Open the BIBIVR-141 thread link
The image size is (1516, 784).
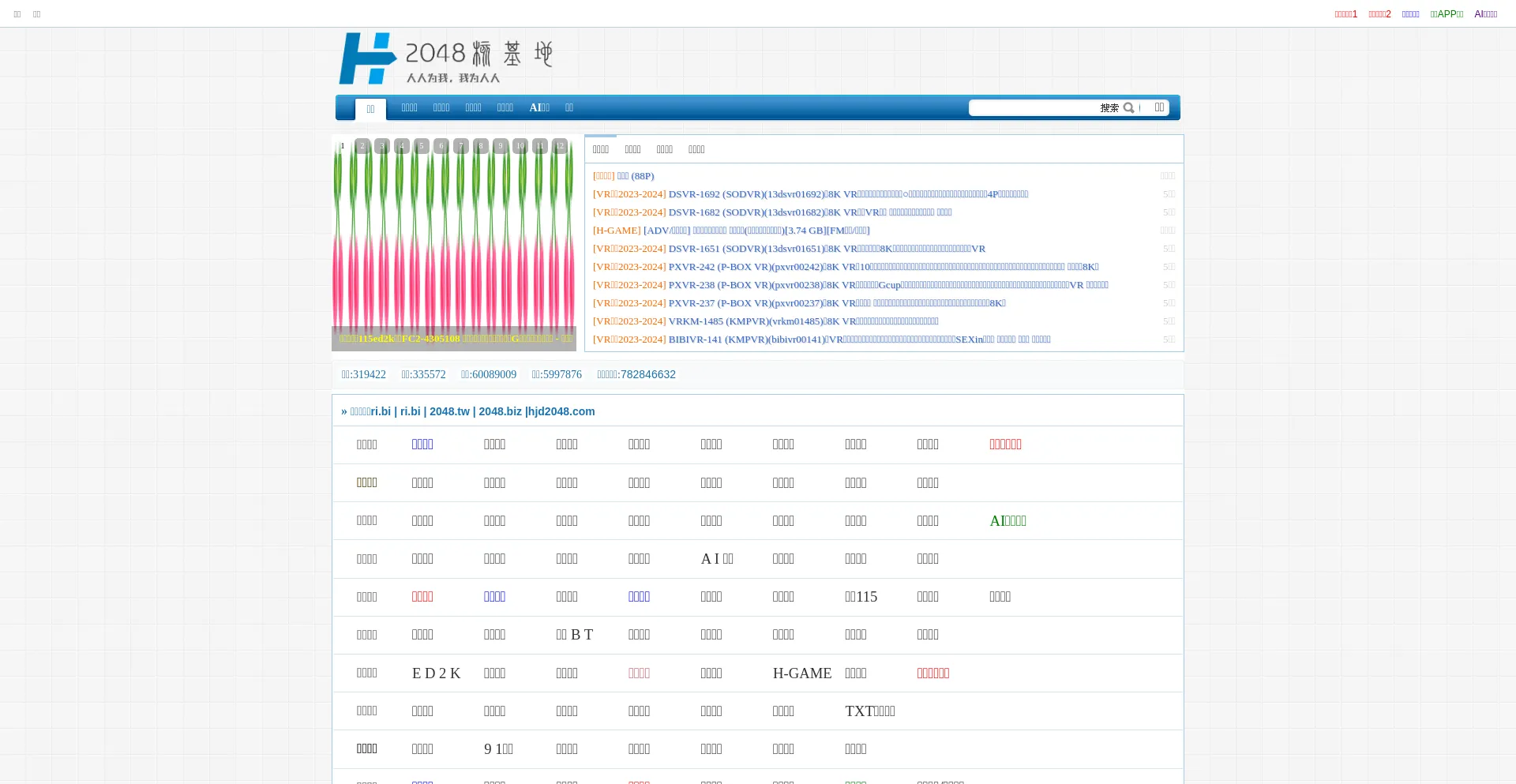(859, 339)
